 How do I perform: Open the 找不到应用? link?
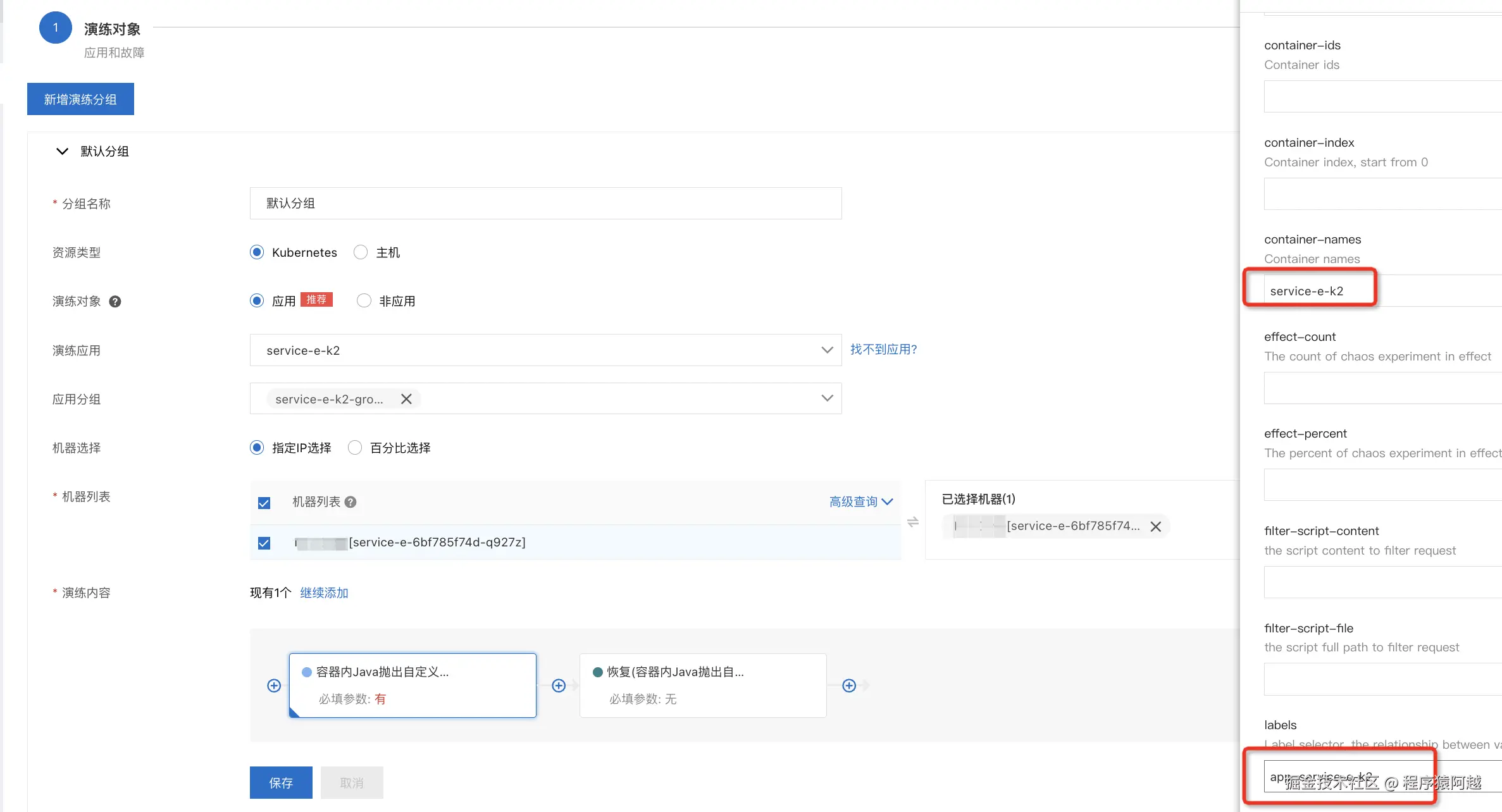pos(883,349)
